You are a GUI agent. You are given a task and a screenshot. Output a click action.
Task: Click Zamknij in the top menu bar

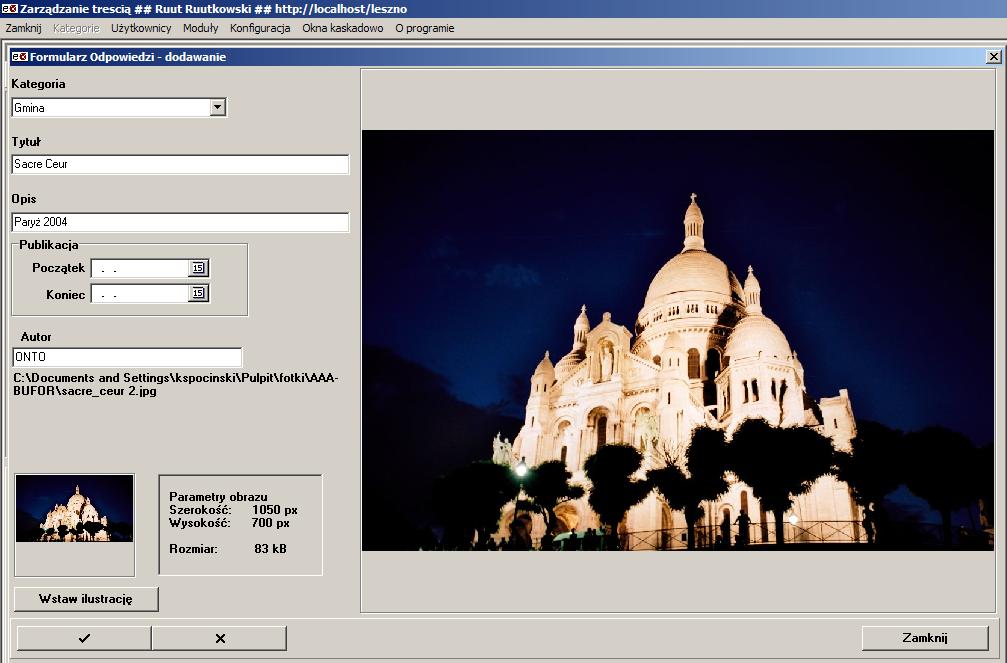23,28
